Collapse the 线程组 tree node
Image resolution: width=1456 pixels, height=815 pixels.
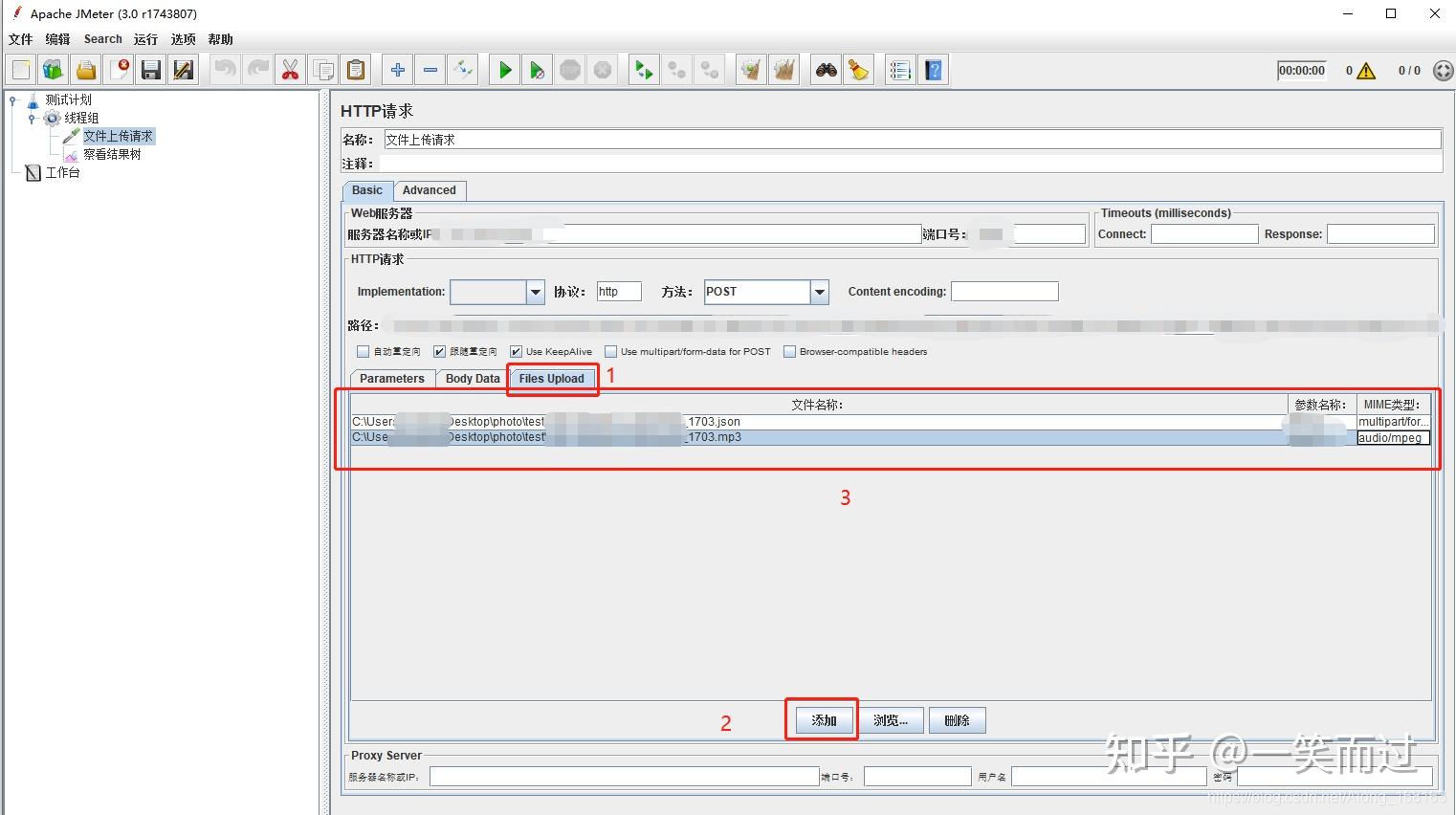tap(32, 118)
